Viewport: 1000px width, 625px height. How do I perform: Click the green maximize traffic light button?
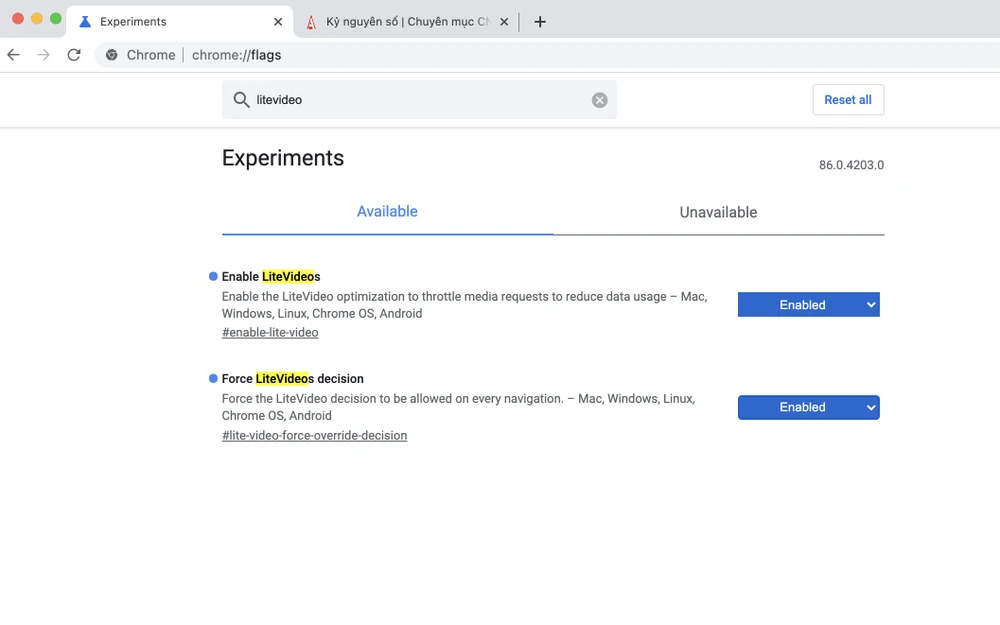(55, 18)
